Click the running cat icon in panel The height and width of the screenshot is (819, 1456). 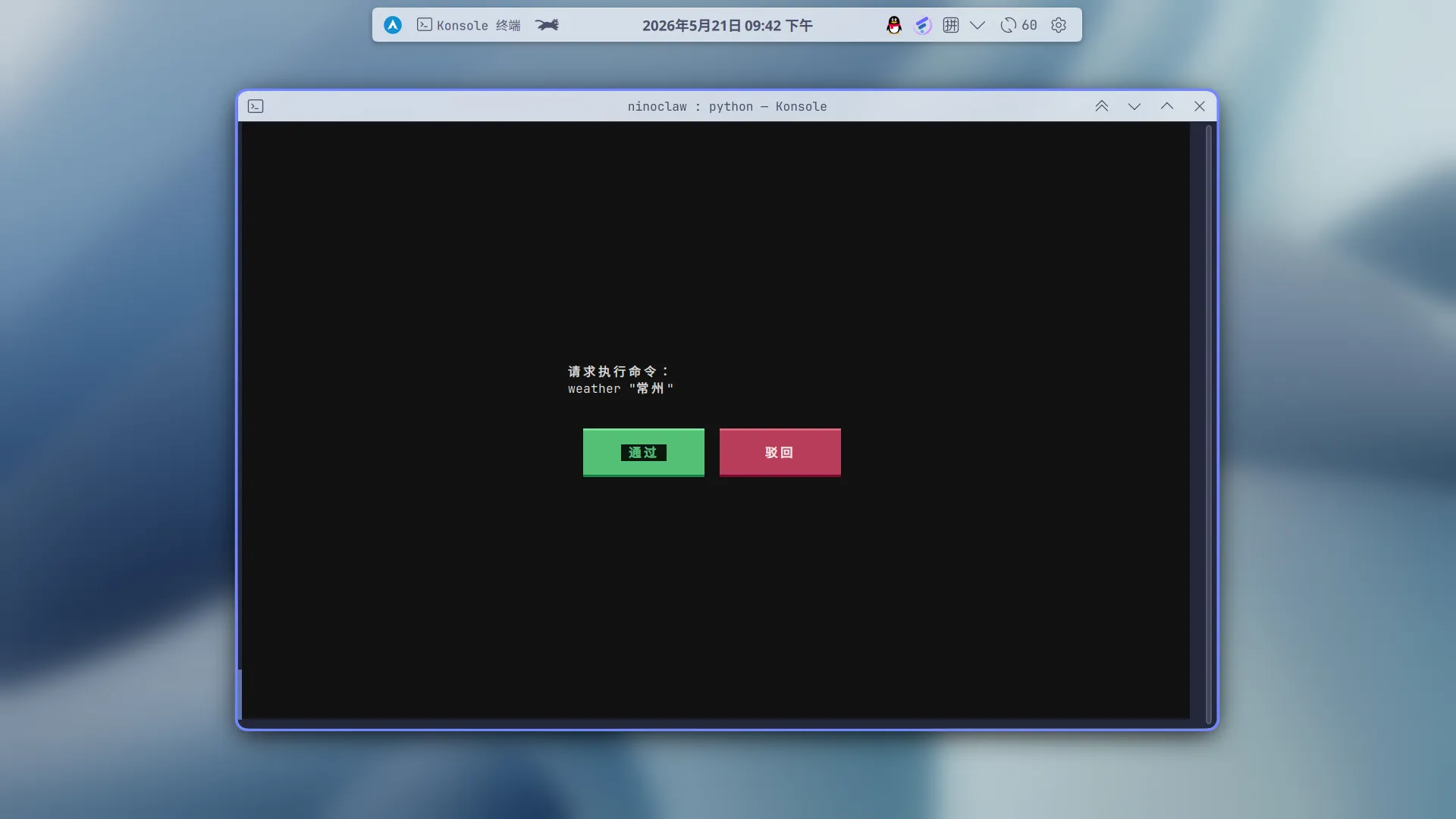(x=547, y=25)
